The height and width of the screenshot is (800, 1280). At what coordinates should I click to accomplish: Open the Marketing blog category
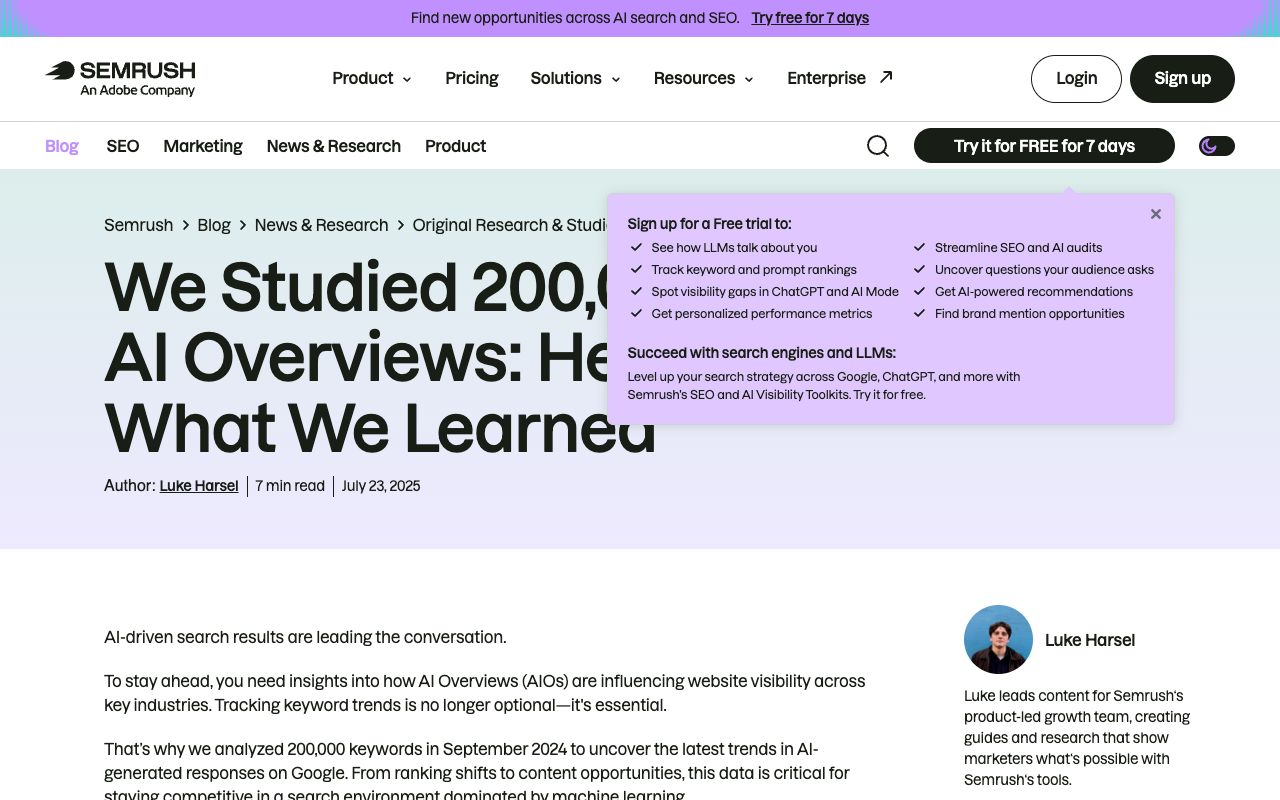(203, 146)
